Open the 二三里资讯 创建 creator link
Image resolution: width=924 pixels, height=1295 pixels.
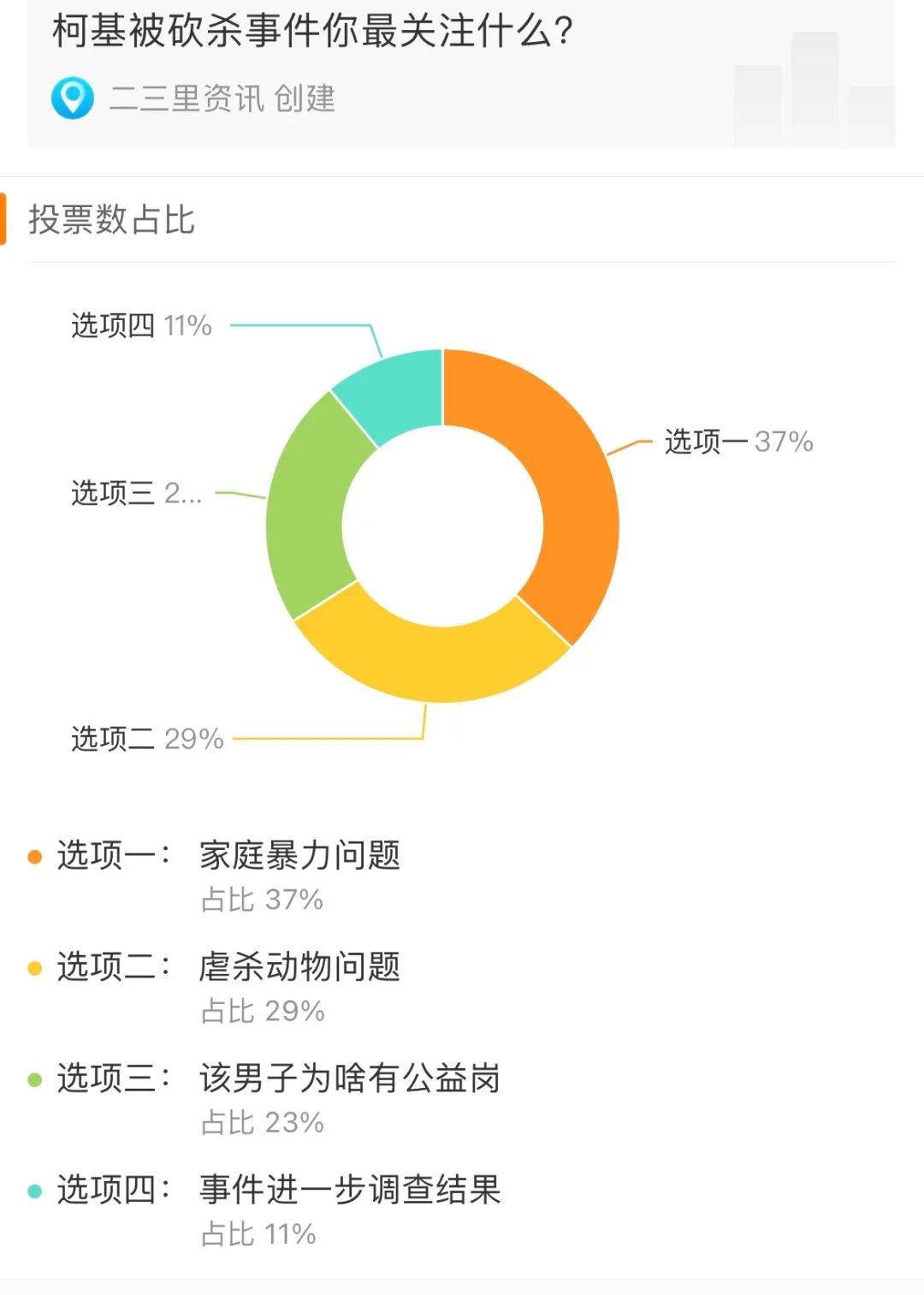tap(222, 99)
